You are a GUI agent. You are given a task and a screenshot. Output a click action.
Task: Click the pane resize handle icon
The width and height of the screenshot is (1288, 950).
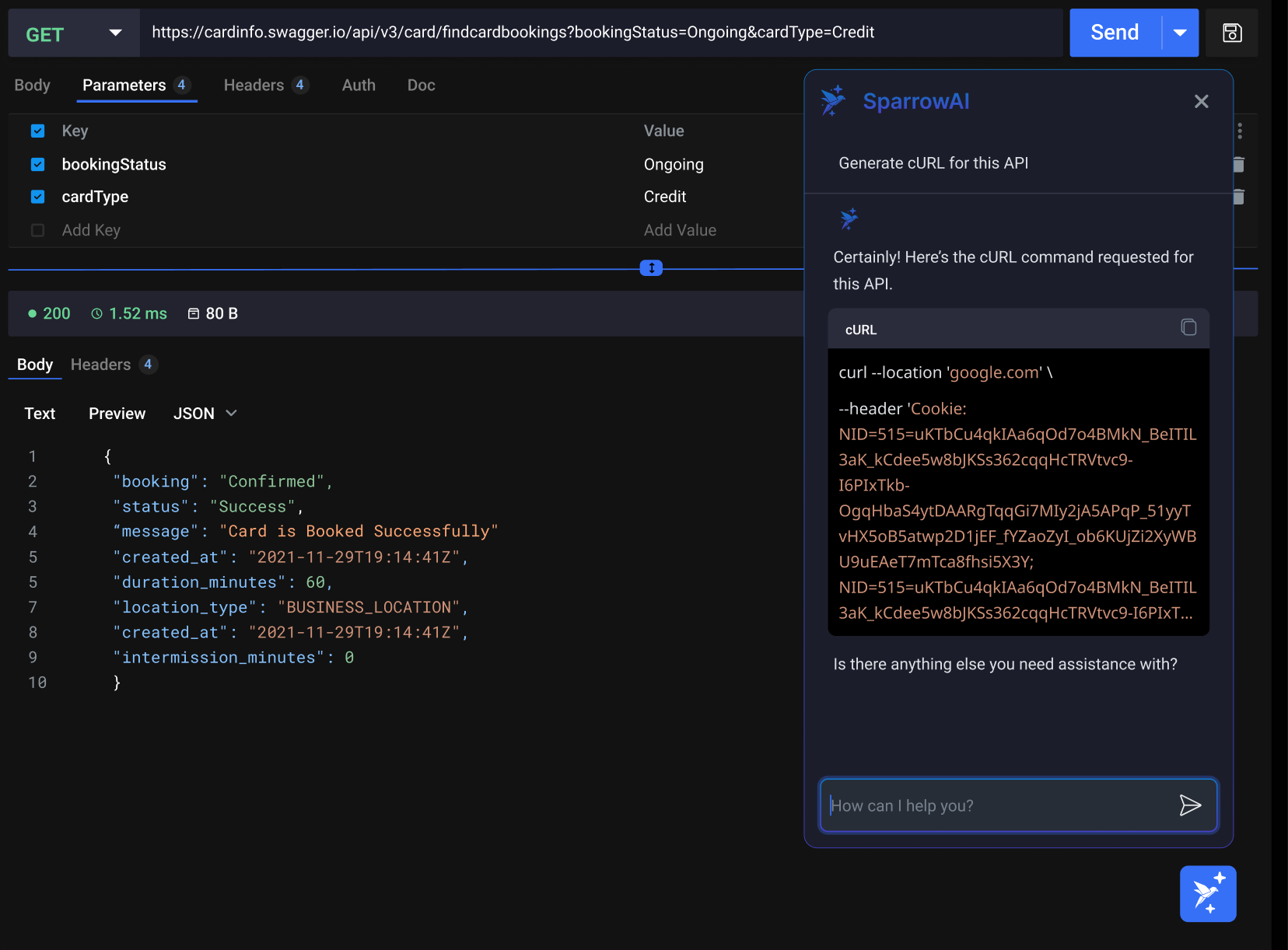point(651,268)
